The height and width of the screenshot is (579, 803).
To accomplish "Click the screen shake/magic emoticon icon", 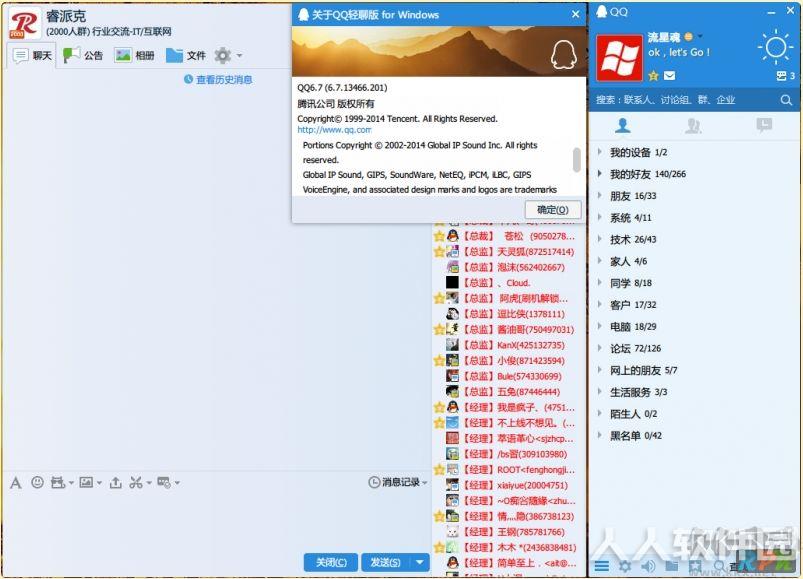I will [58, 482].
